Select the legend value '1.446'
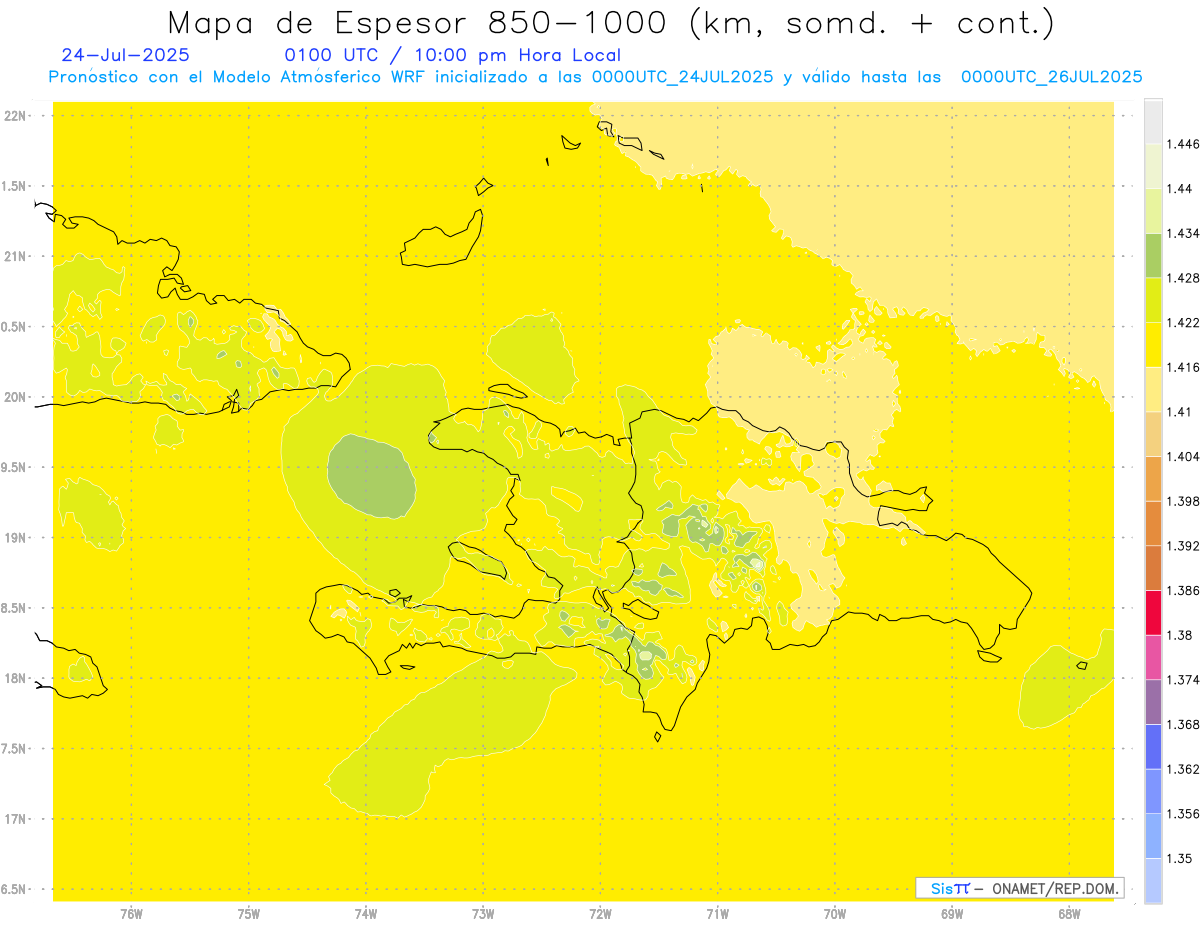Viewport: 1200px width, 927px height. [x=1183, y=145]
